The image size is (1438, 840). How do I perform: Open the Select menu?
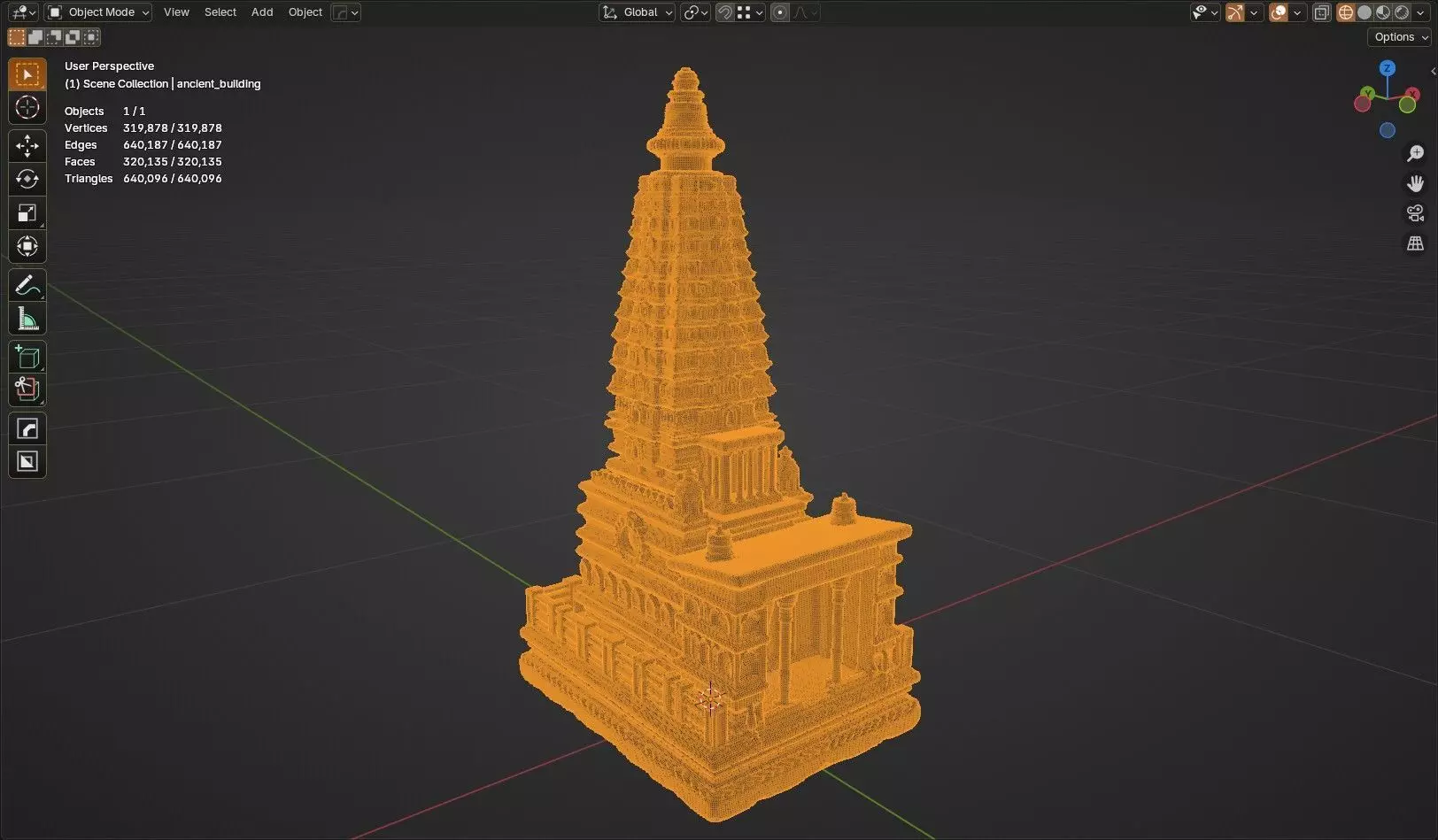[x=220, y=12]
